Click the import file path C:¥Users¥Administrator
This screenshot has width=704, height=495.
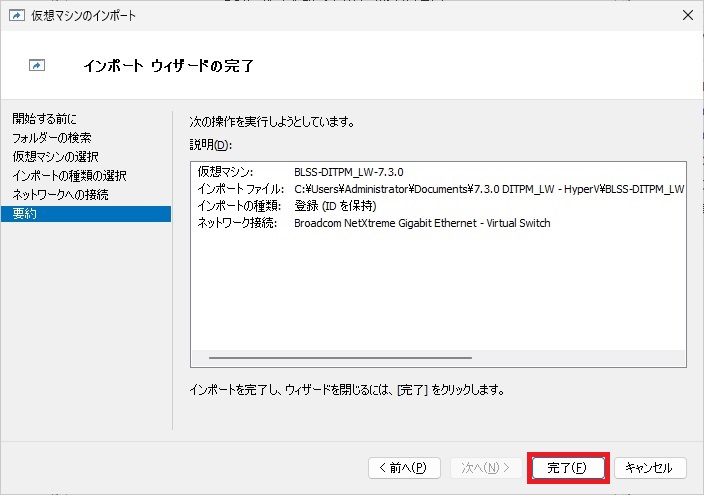[x=489, y=189]
